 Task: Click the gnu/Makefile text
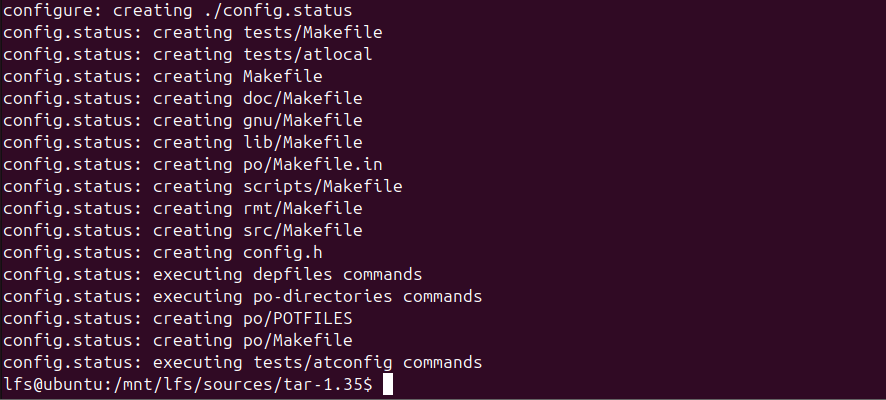point(302,120)
